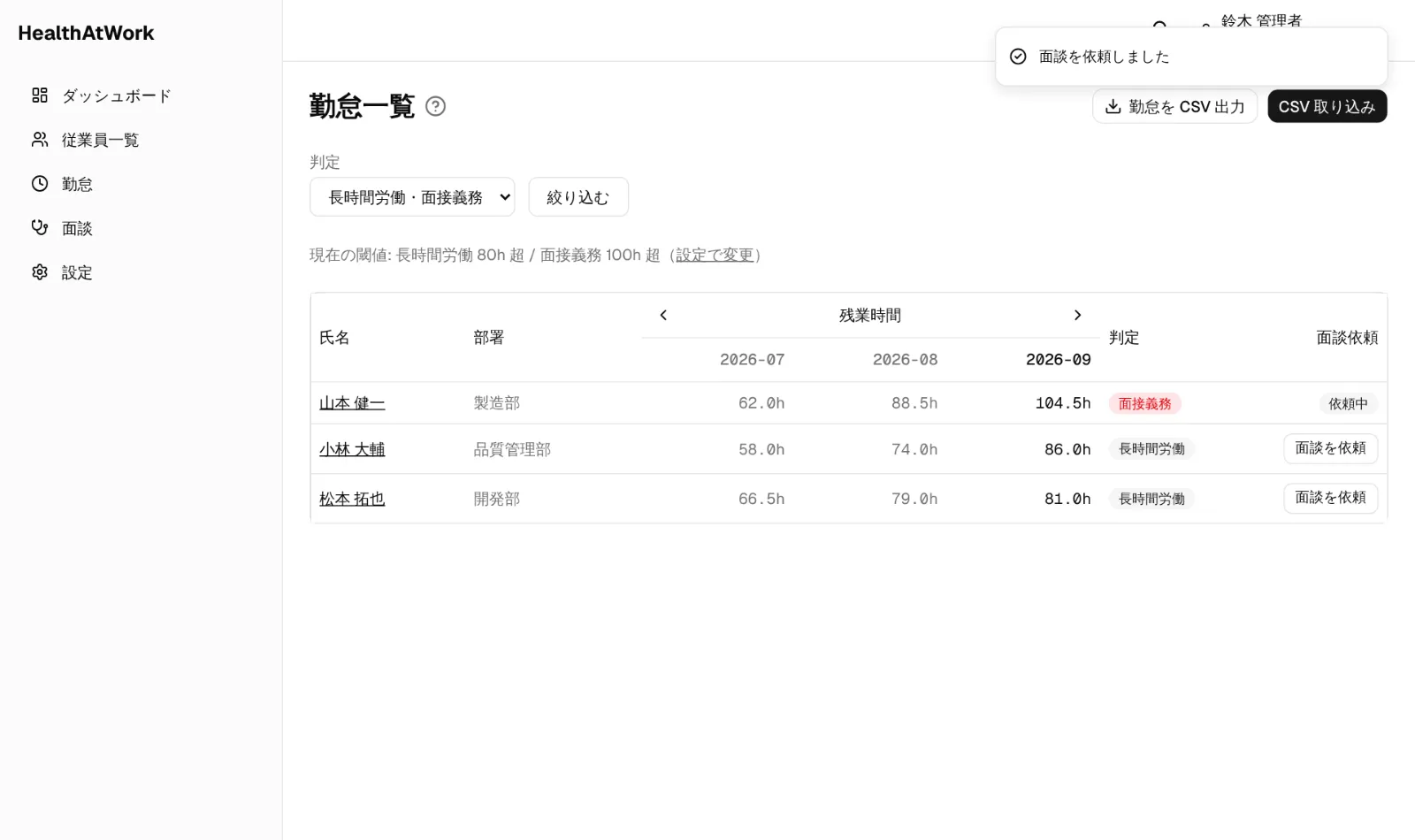
Task: Click the 製造部 department cell
Action: 496,403
